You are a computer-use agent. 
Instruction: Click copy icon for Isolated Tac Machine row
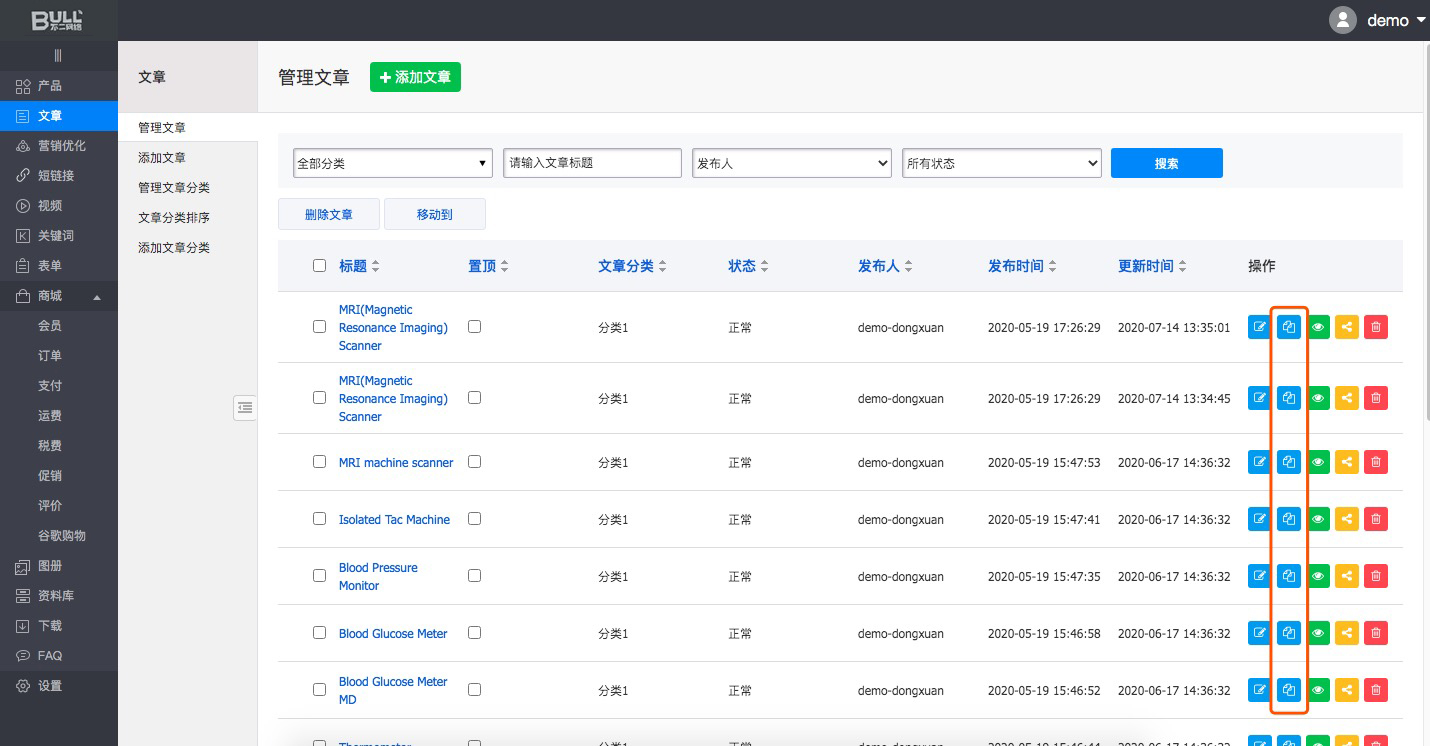1289,519
